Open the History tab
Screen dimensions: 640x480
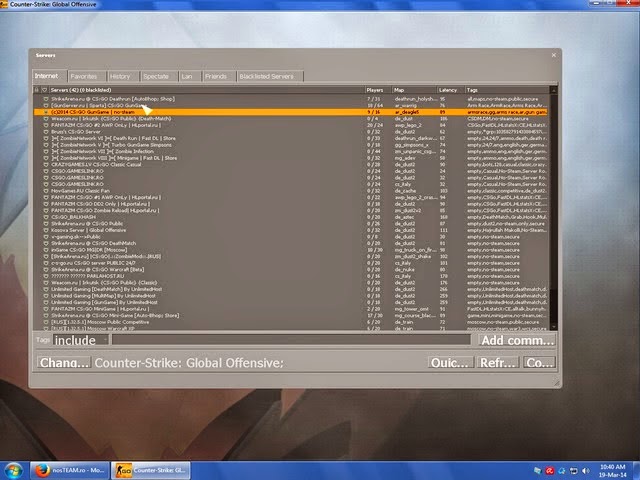(122, 76)
